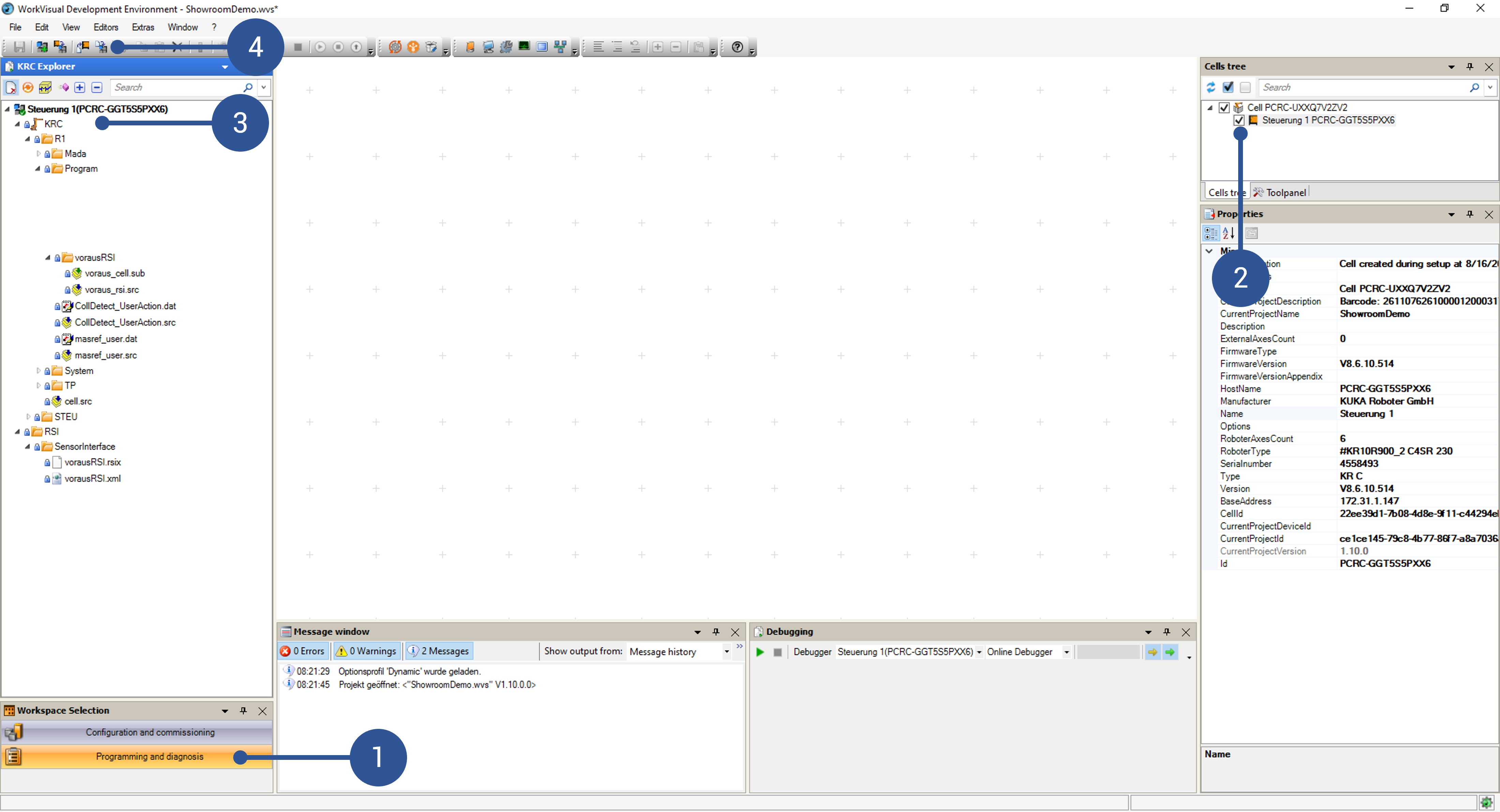The image size is (1500, 812).
Task: Select the Alphabetical sort icon in Properties panel
Action: [1229, 233]
